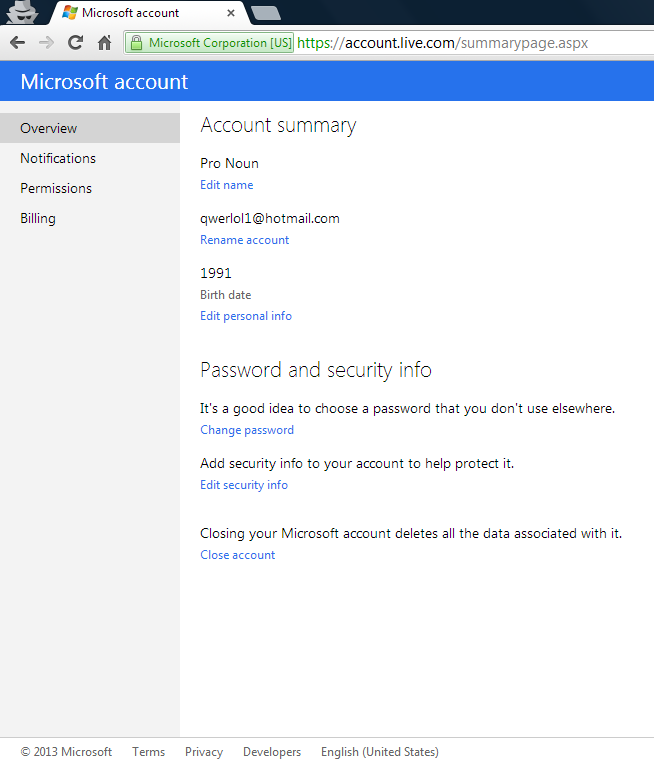Image resolution: width=654 pixels, height=768 pixels.
Task: Close the Microsoft account tab
Action: coord(231,13)
